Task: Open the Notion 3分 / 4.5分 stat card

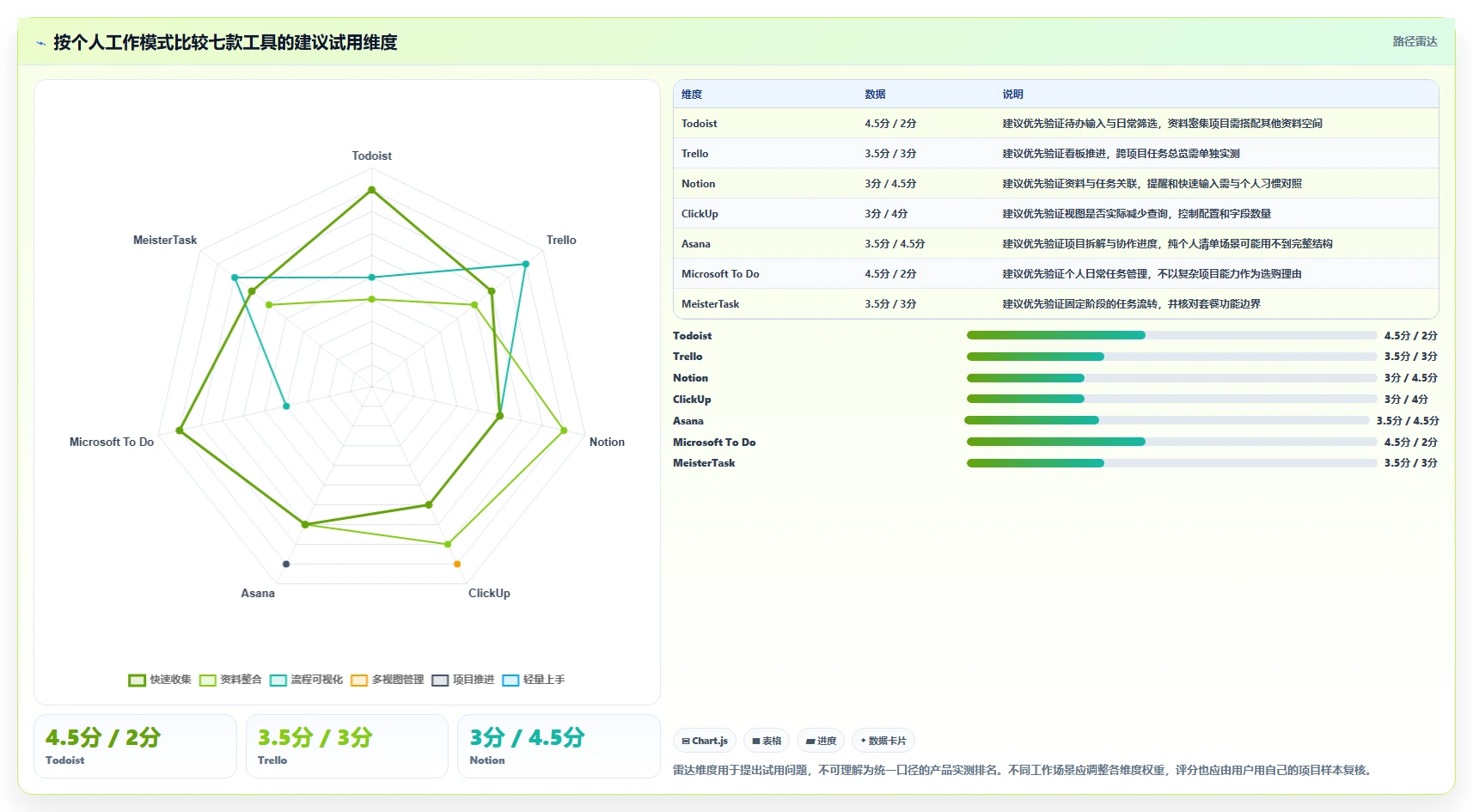Action: [x=559, y=746]
